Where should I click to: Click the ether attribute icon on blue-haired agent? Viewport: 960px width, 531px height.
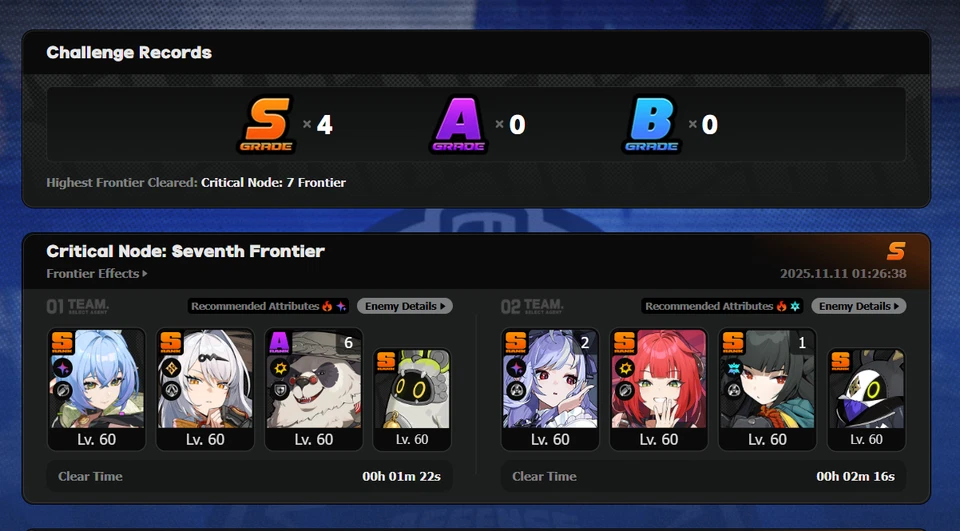coord(62,368)
